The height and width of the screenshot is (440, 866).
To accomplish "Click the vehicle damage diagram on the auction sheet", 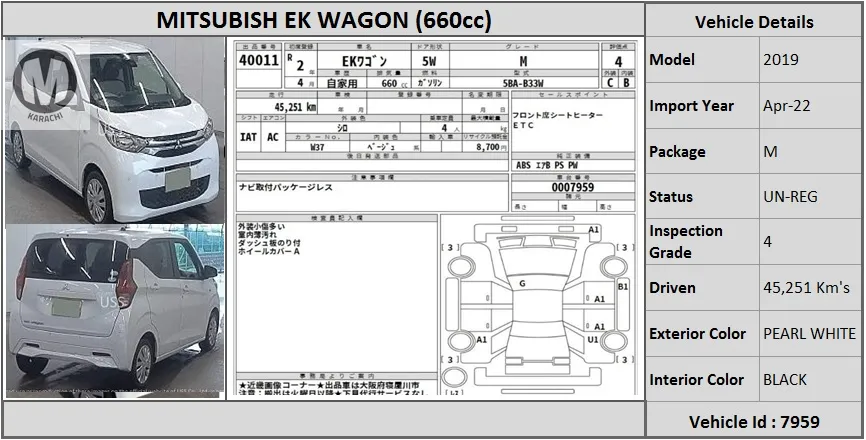I will click(537, 304).
